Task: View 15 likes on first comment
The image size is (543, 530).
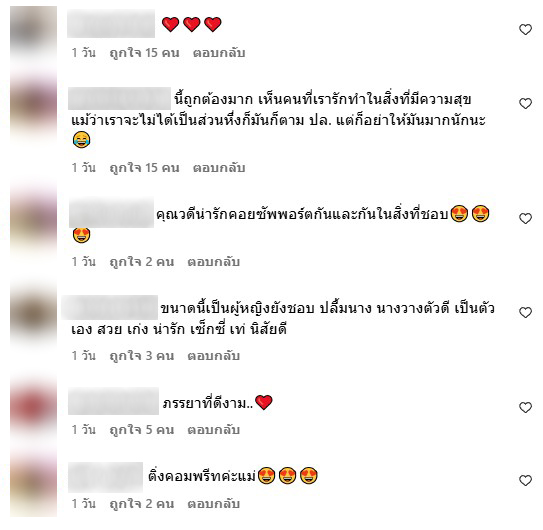Action: click(x=144, y=53)
